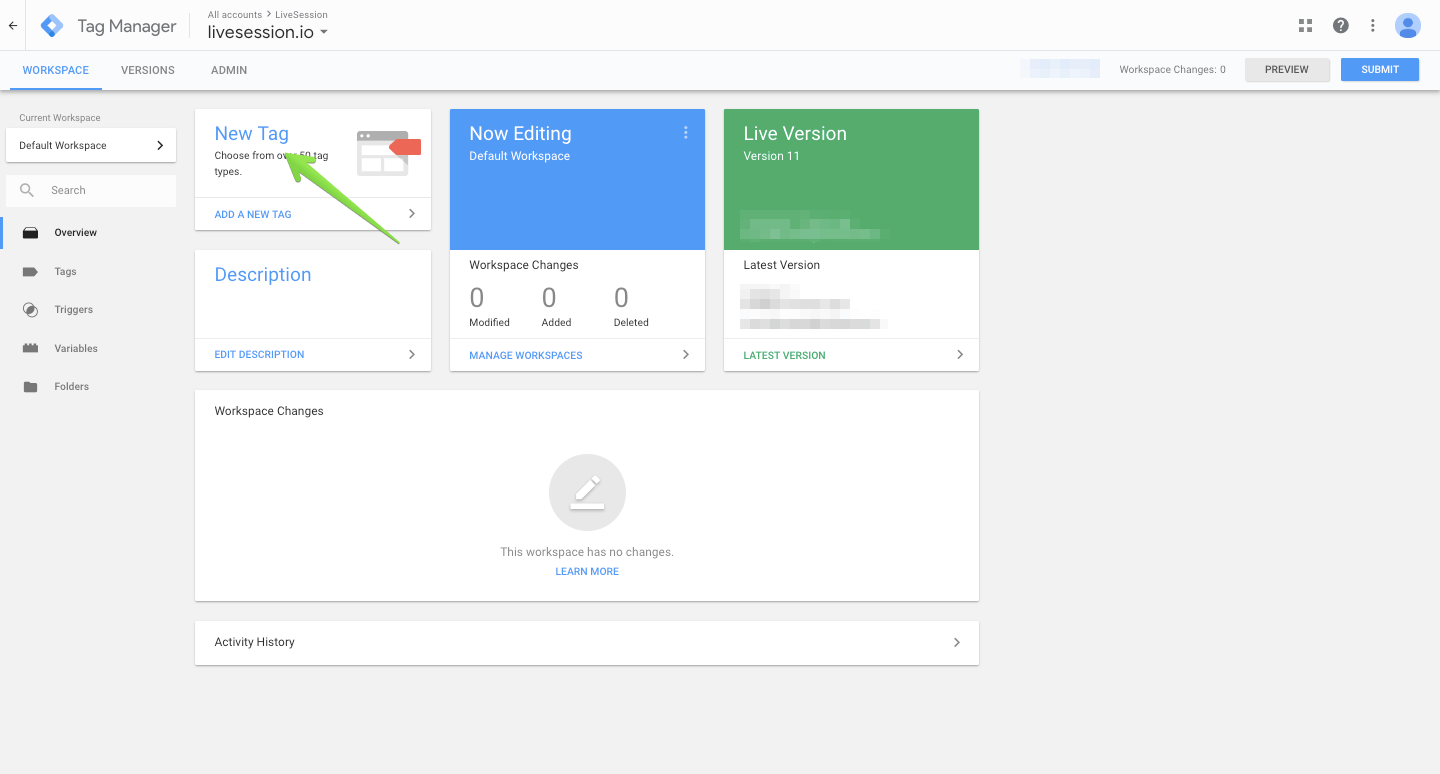Click the search magnifier icon
The height and width of the screenshot is (774, 1440).
[28, 190]
